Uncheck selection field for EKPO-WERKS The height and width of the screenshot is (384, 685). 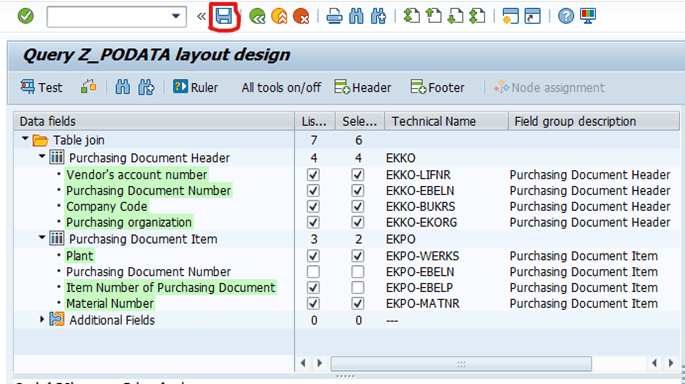coord(358,256)
